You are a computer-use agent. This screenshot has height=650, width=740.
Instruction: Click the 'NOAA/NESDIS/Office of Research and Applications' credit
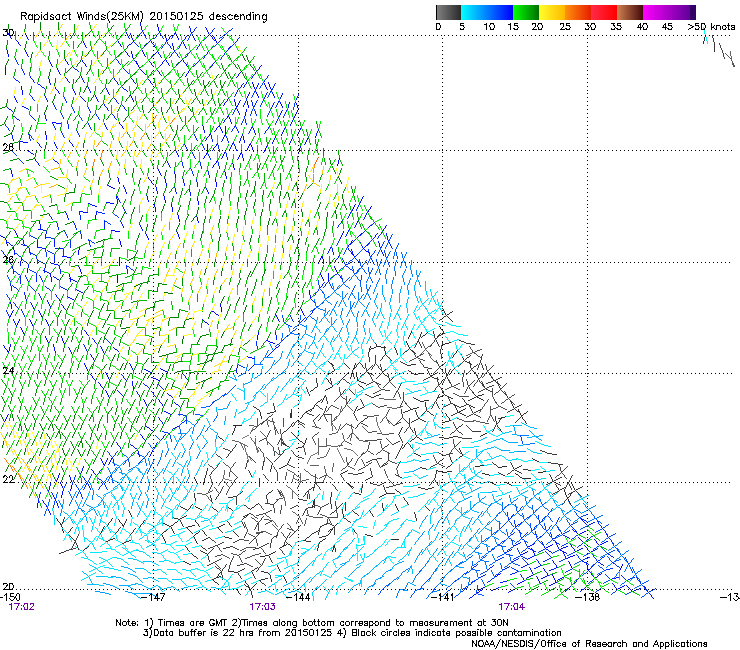(x=589, y=644)
